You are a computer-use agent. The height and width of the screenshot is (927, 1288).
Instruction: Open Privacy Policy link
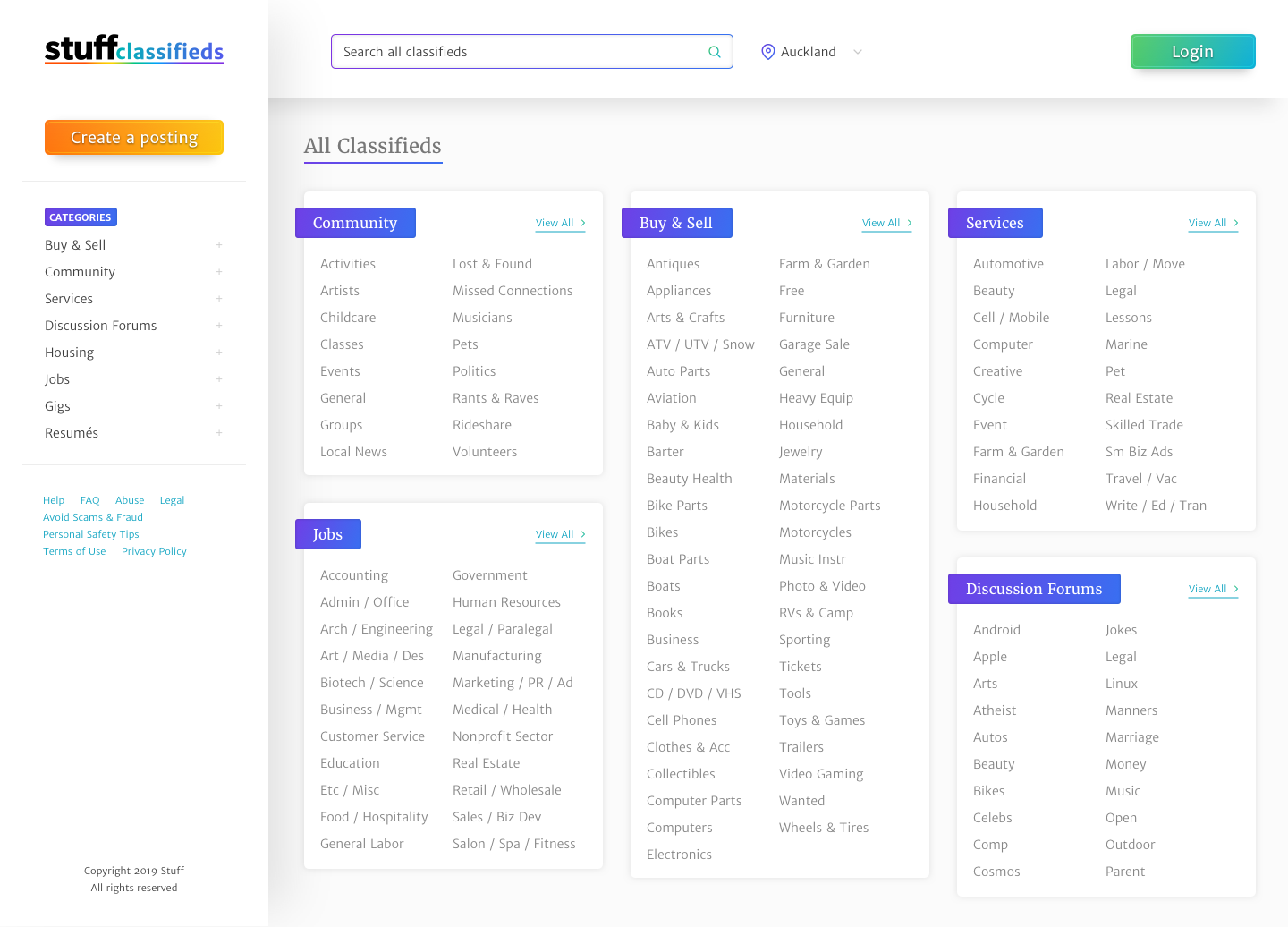point(154,551)
